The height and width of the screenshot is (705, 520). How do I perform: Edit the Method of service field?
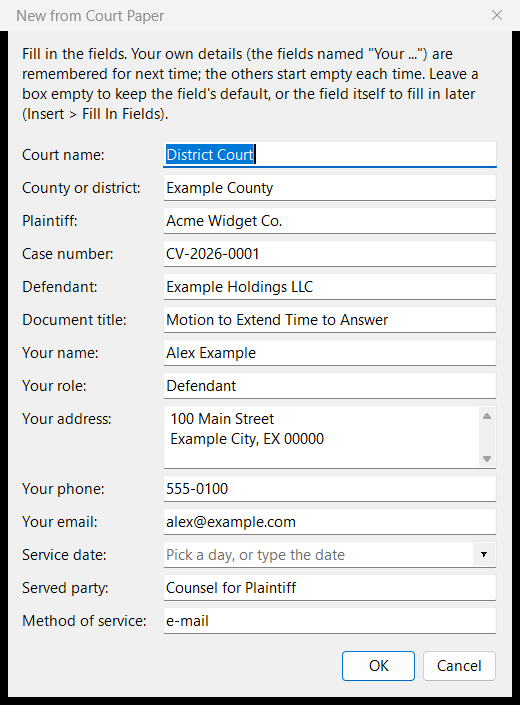(x=329, y=620)
